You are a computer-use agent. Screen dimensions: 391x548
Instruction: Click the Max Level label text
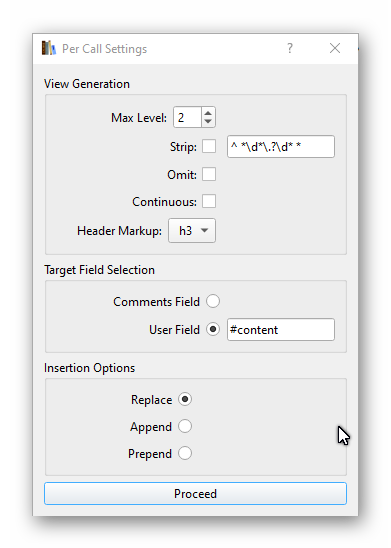click(139, 118)
